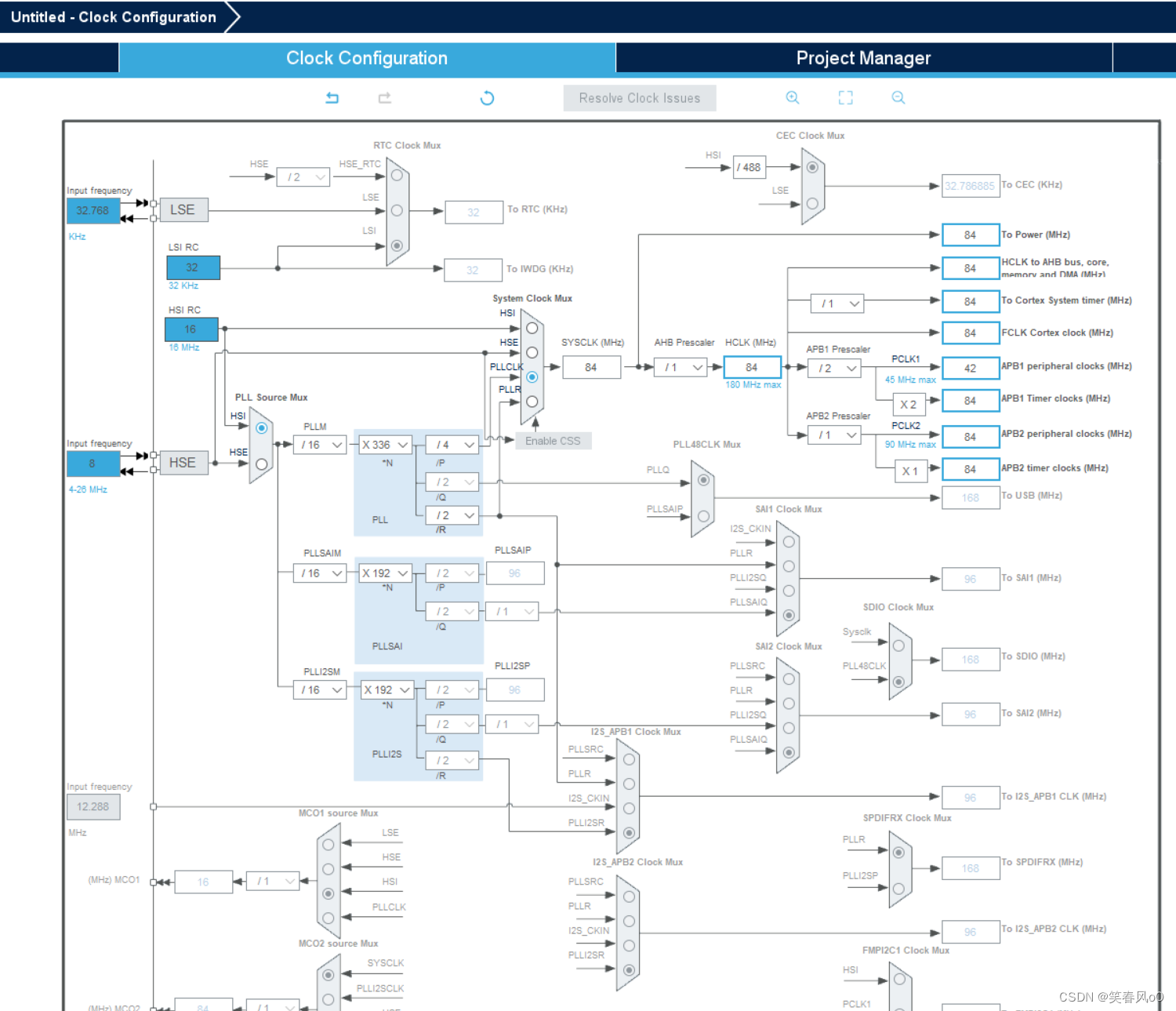The width and height of the screenshot is (1176, 1011).
Task: Click the fit-to-screen icon
Action: pyautogui.click(x=845, y=97)
